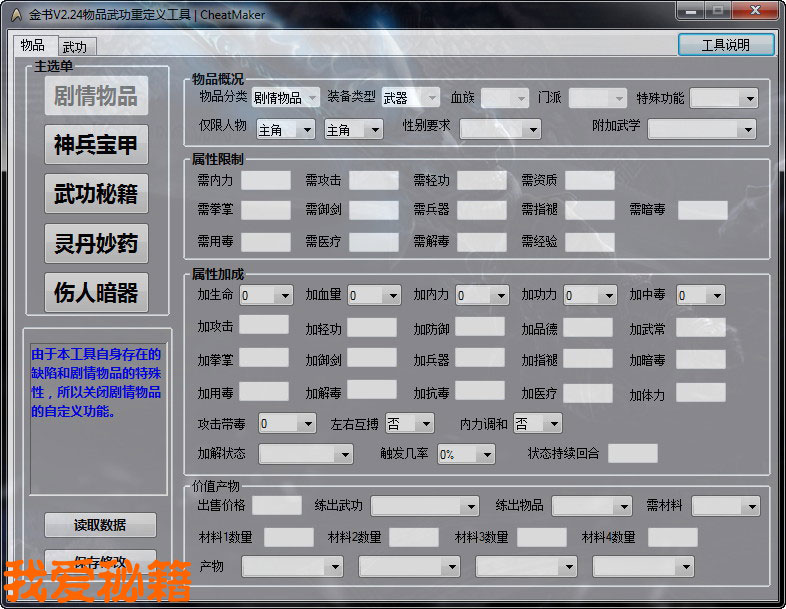Image resolution: width=786 pixels, height=609 pixels.
Task: Pick the 伤人暗器 category button
Action: [96, 292]
